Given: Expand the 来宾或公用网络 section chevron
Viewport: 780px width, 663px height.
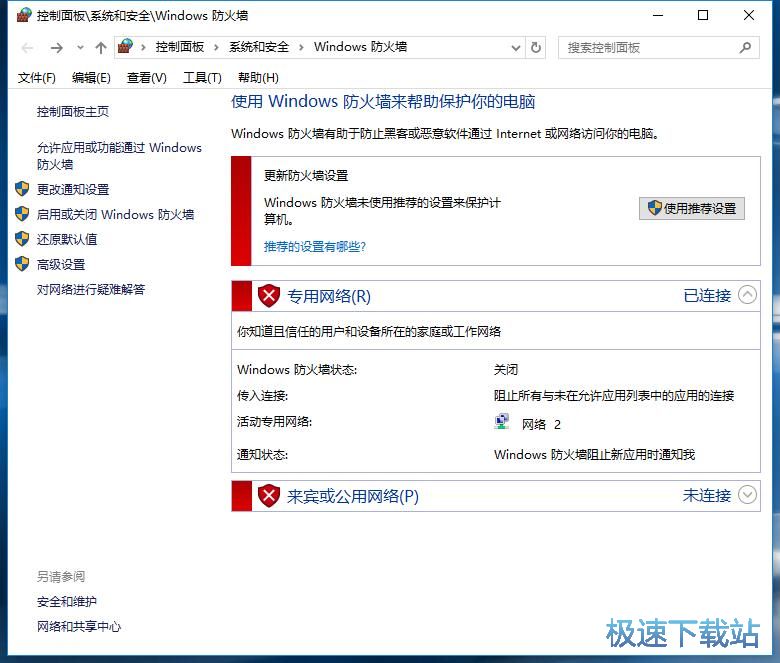Looking at the screenshot, I should click(747, 495).
